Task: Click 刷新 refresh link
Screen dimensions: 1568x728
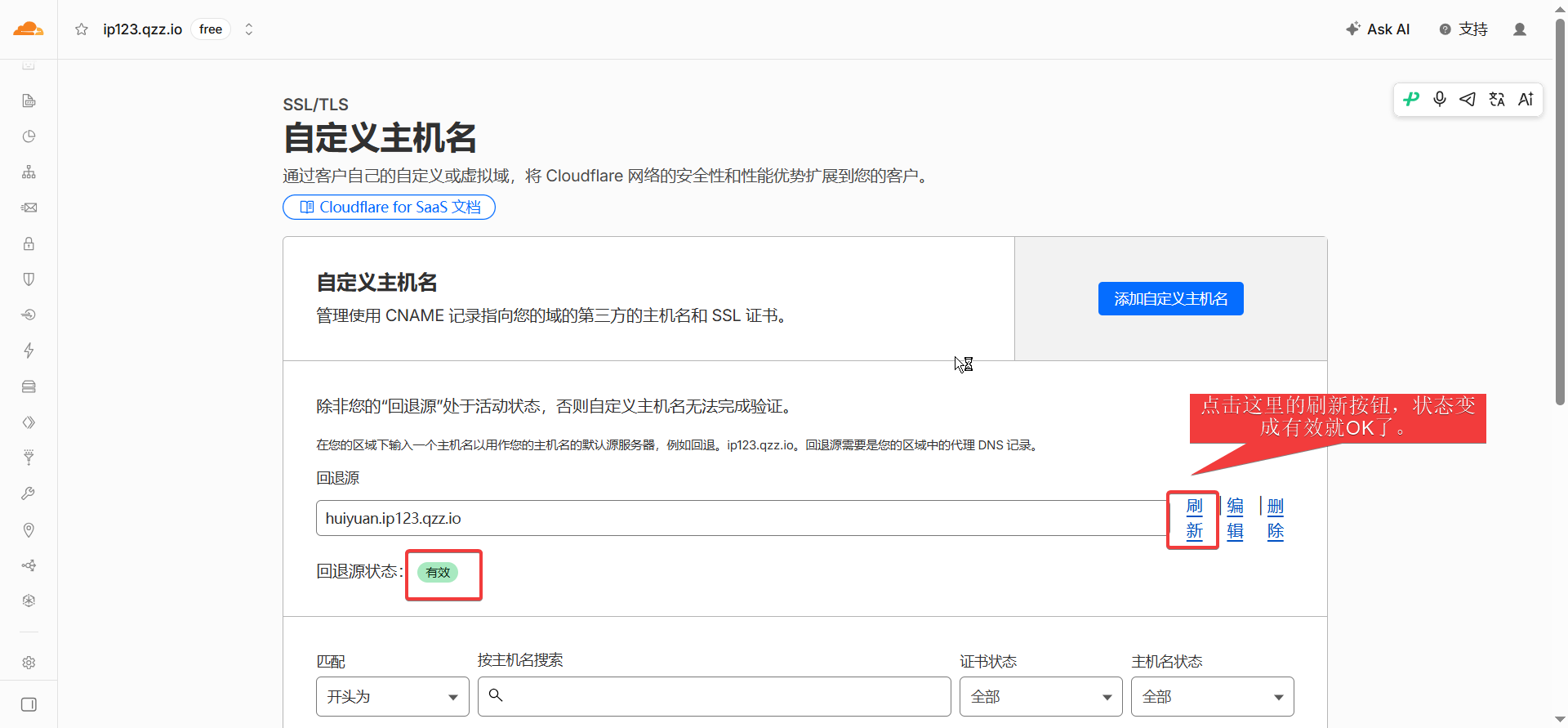Action: tap(1194, 519)
